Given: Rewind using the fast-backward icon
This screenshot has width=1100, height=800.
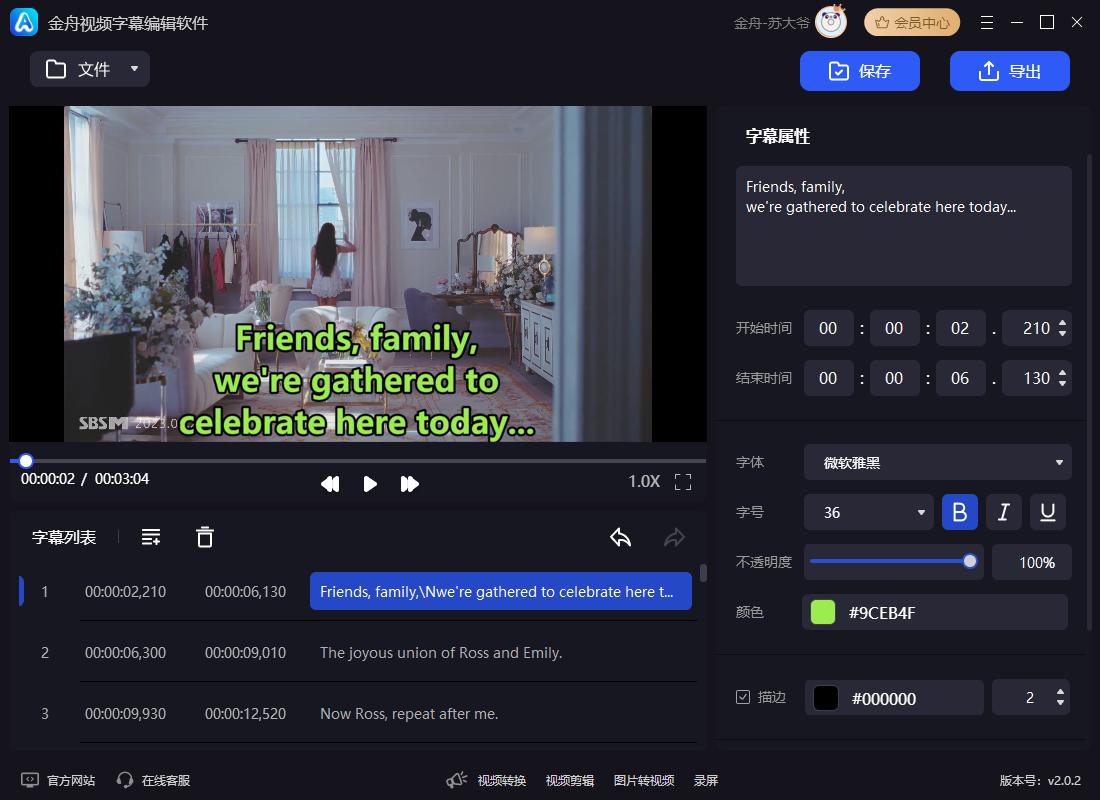Looking at the screenshot, I should pos(330,484).
